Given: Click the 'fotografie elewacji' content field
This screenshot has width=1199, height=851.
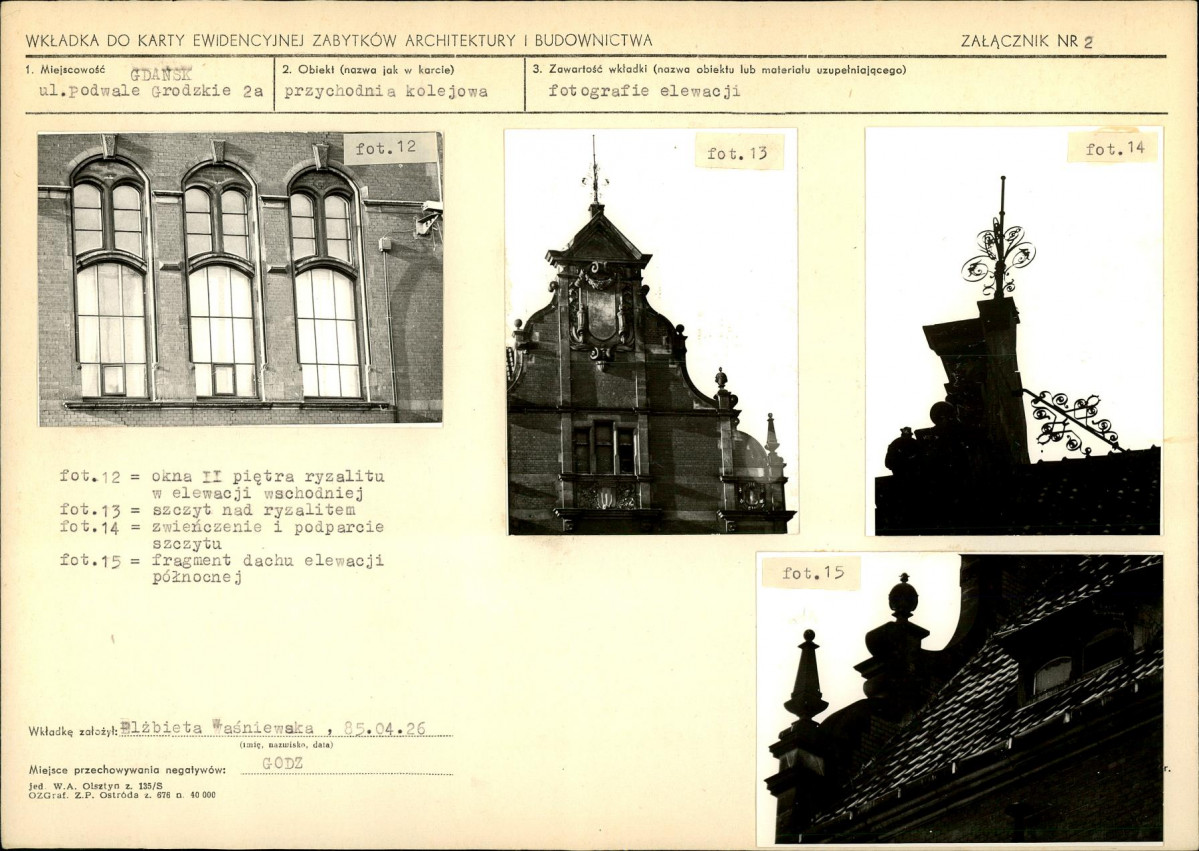Looking at the screenshot, I should (644, 91).
